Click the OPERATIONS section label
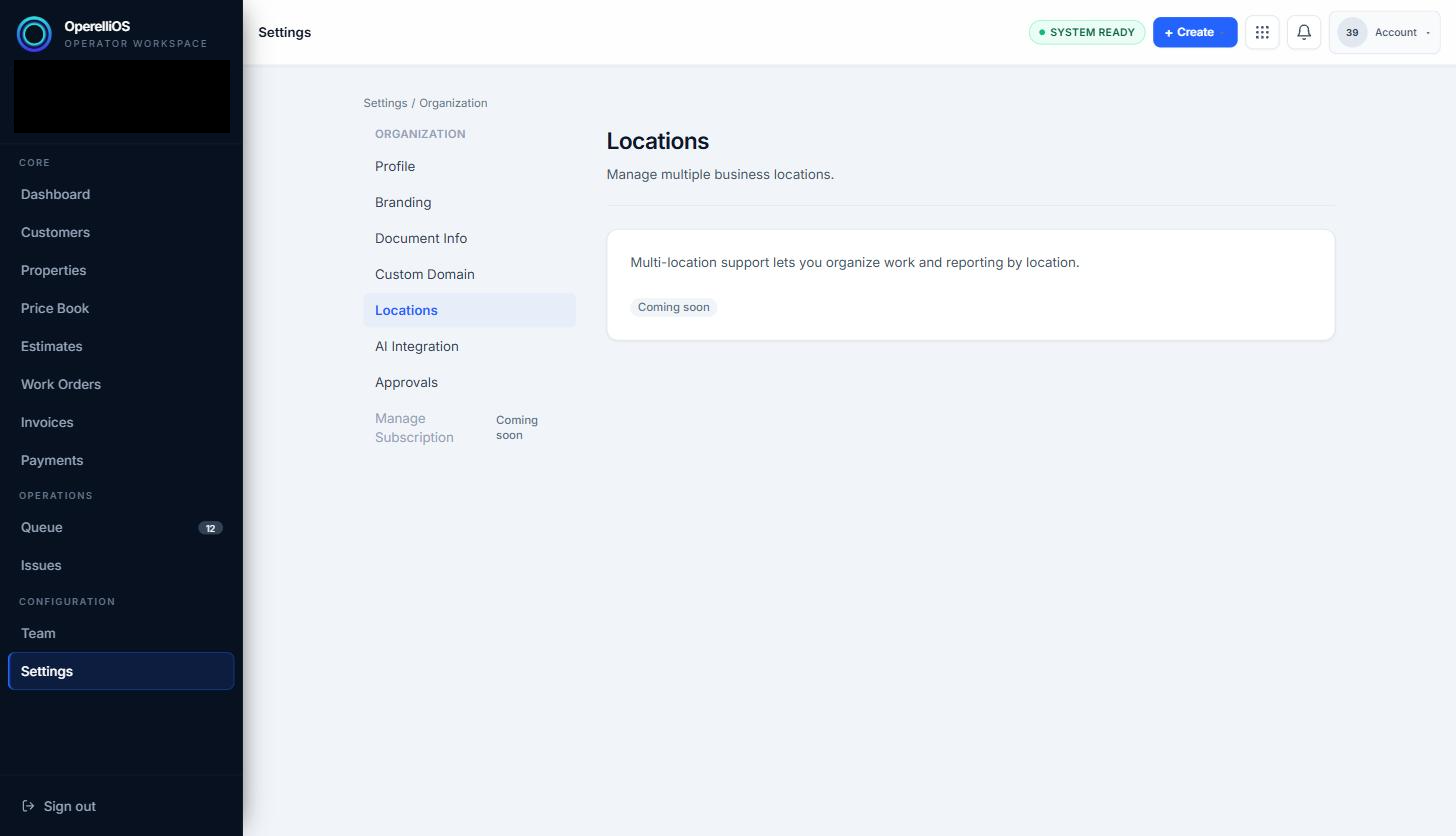 (56, 495)
